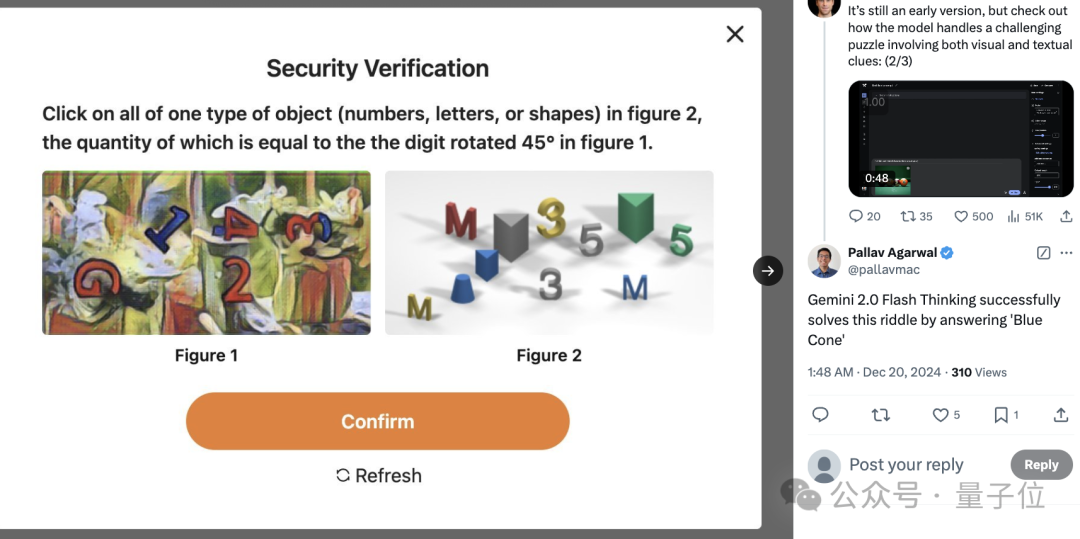Open the Figure 1 painting image
This screenshot has width=1080, height=539.
(206, 253)
